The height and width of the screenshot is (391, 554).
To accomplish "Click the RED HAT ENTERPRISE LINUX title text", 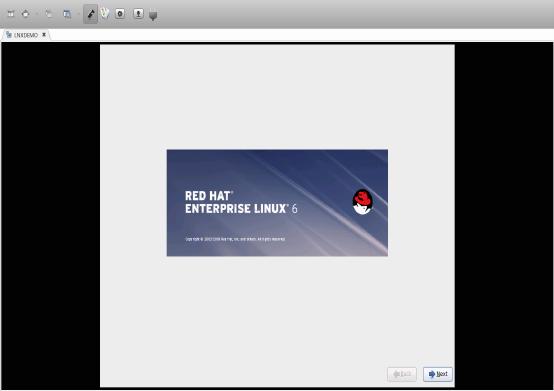I will (241, 202).
